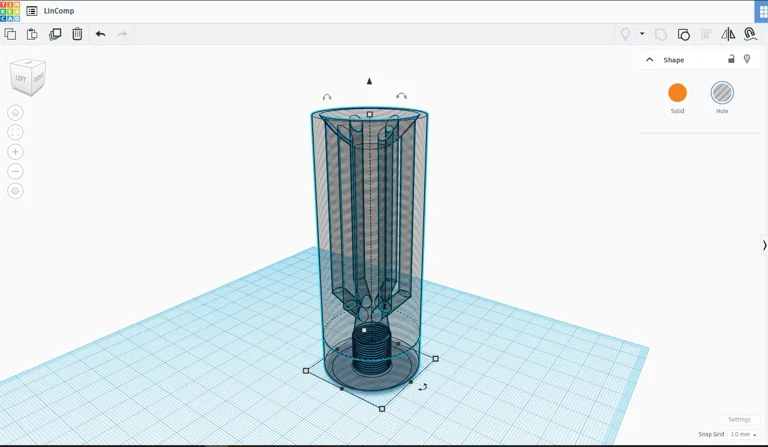Open the design list menu icon

point(32,11)
